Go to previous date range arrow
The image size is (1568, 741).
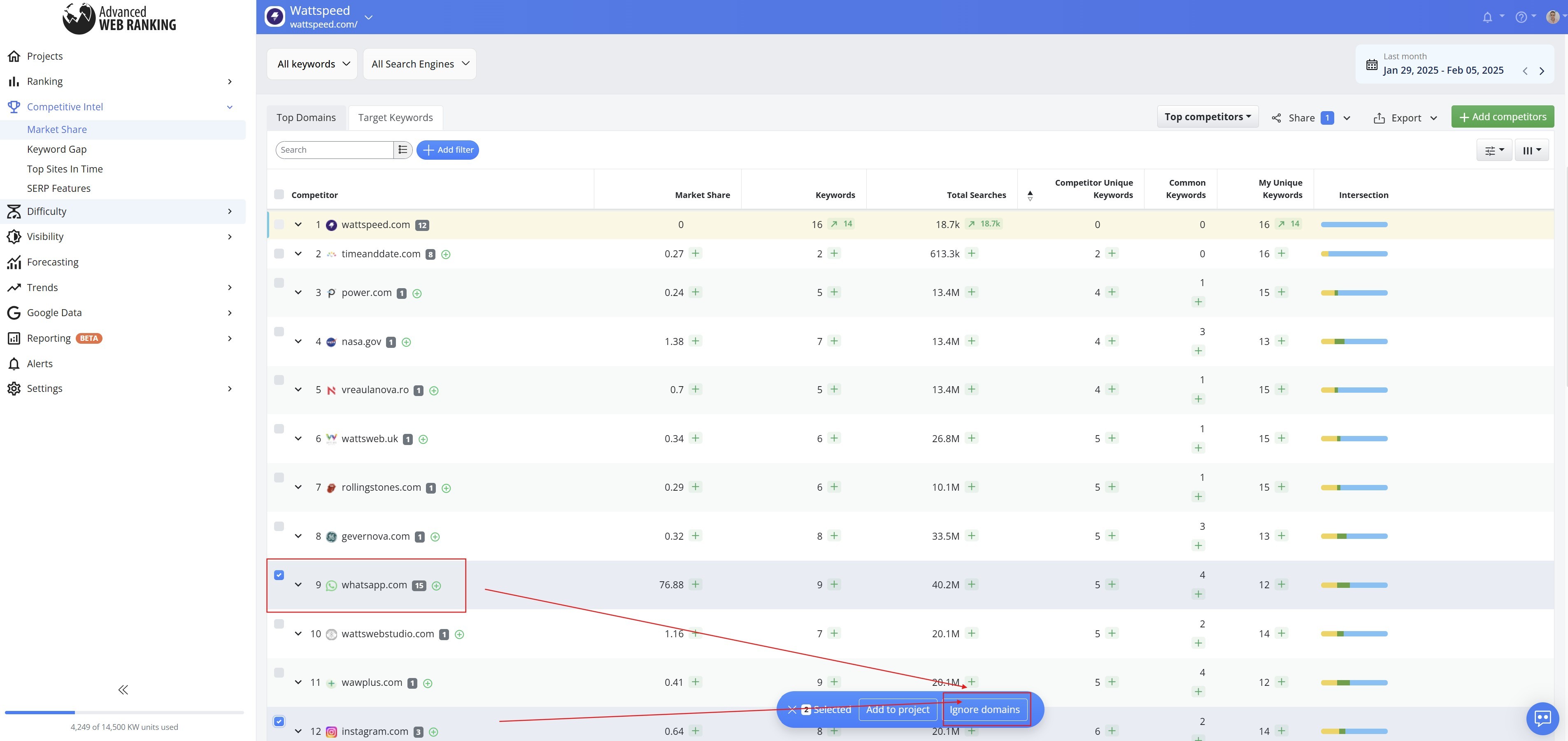point(1525,71)
